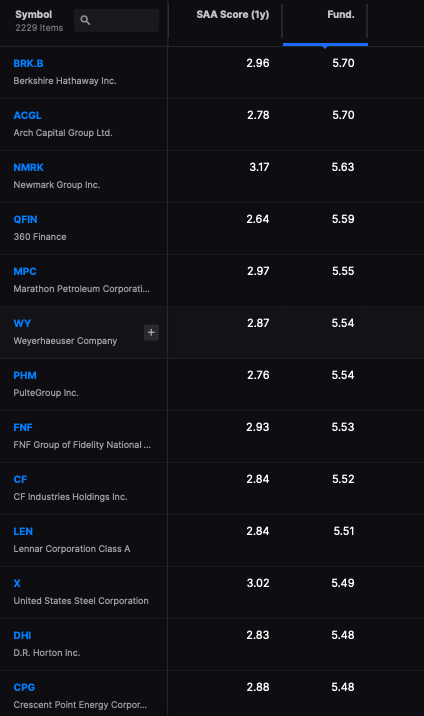Image resolution: width=424 pixels, height=716 pixels.
Task: Click Fund. value 5.54 for PHM
Action: click(x=343, y=376)
